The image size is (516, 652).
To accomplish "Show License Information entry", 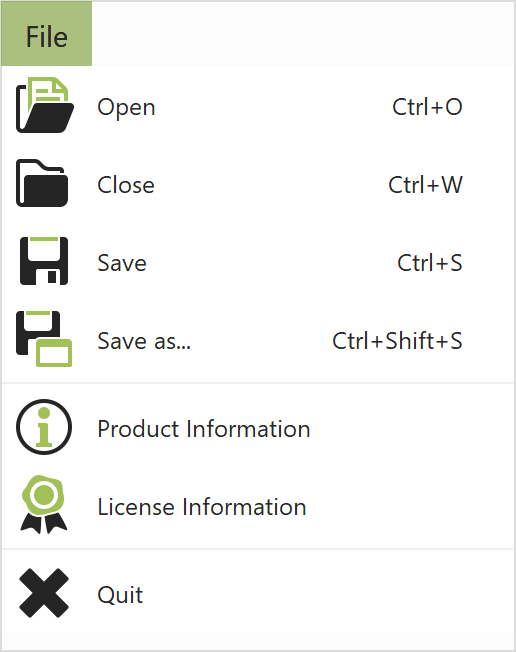I will click(258, 506).
